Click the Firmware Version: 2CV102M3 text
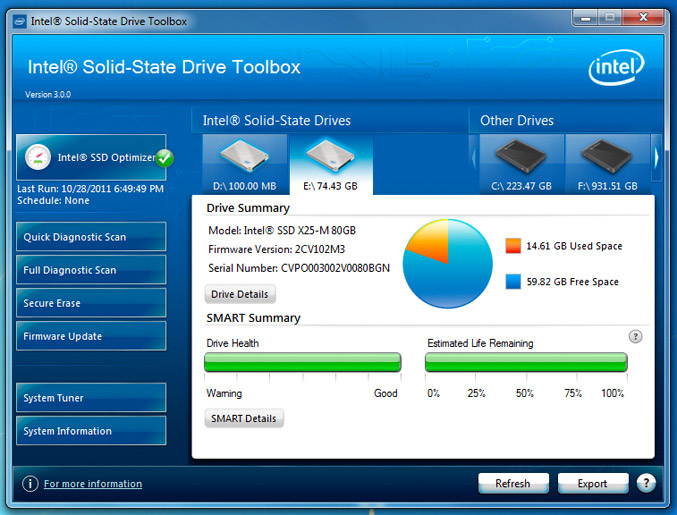677x515 pixels. [276, 249]
